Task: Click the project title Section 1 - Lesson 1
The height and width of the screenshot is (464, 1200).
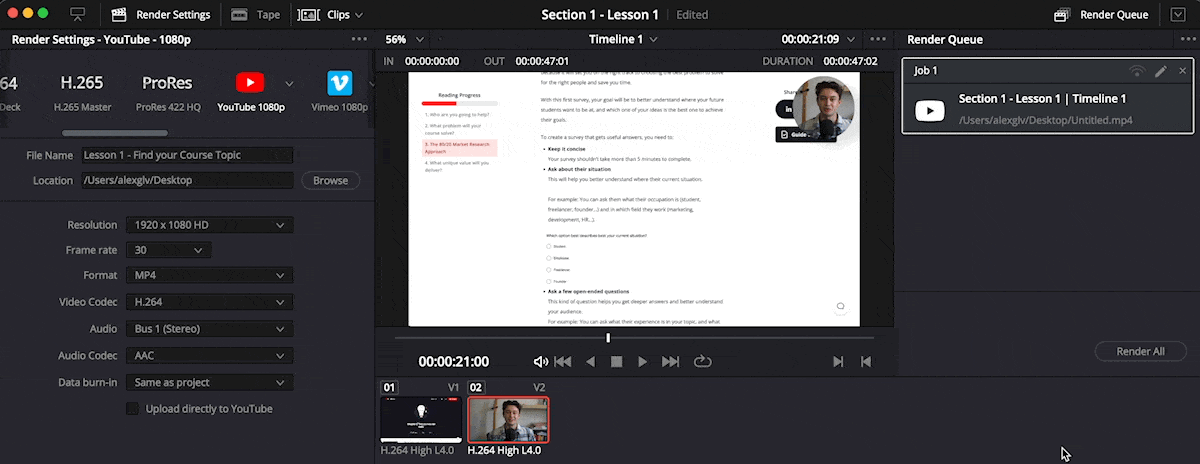Action: tap(600, 15)
